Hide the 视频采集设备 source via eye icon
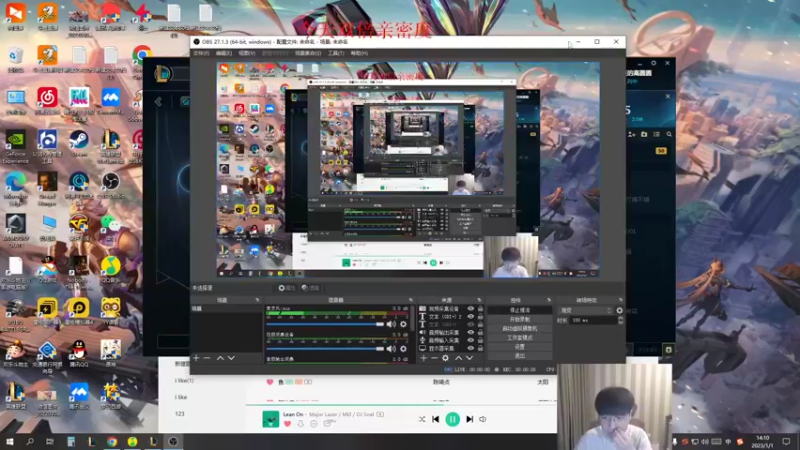This screenshot has width=800, height=450. (x=470, y=309)
